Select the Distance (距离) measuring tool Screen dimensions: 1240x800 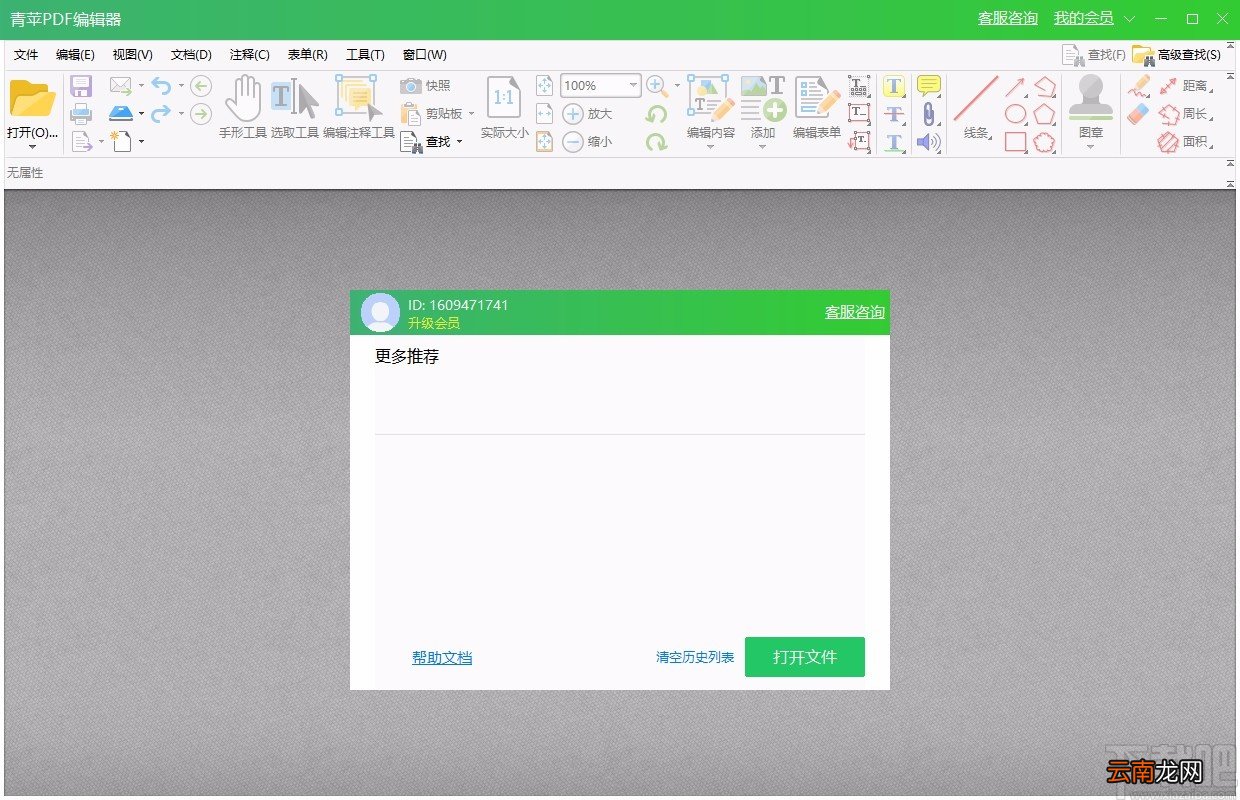(1185, 86)
